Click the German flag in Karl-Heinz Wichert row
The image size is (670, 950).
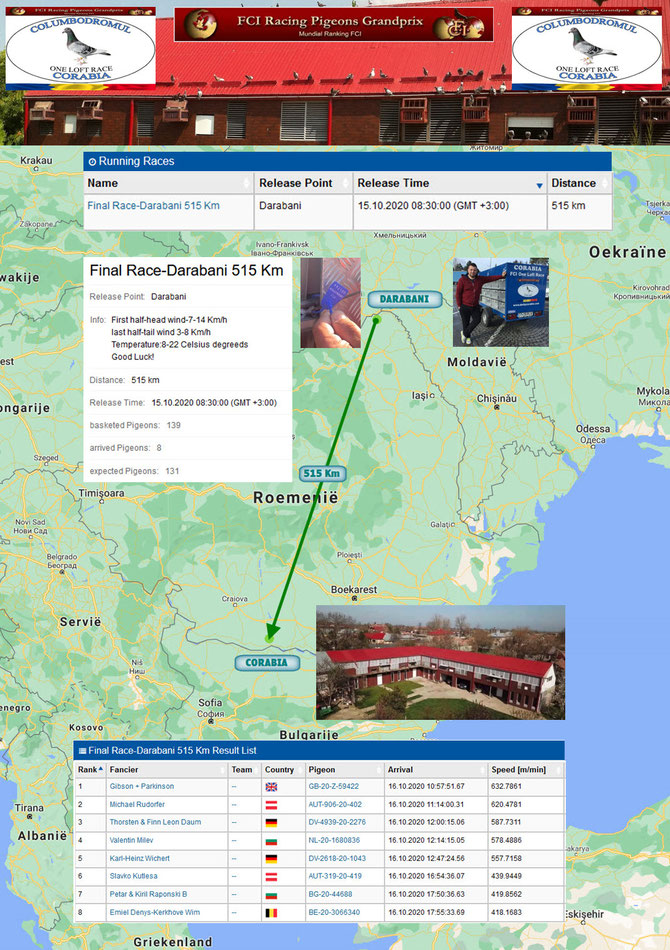(271, 859)
